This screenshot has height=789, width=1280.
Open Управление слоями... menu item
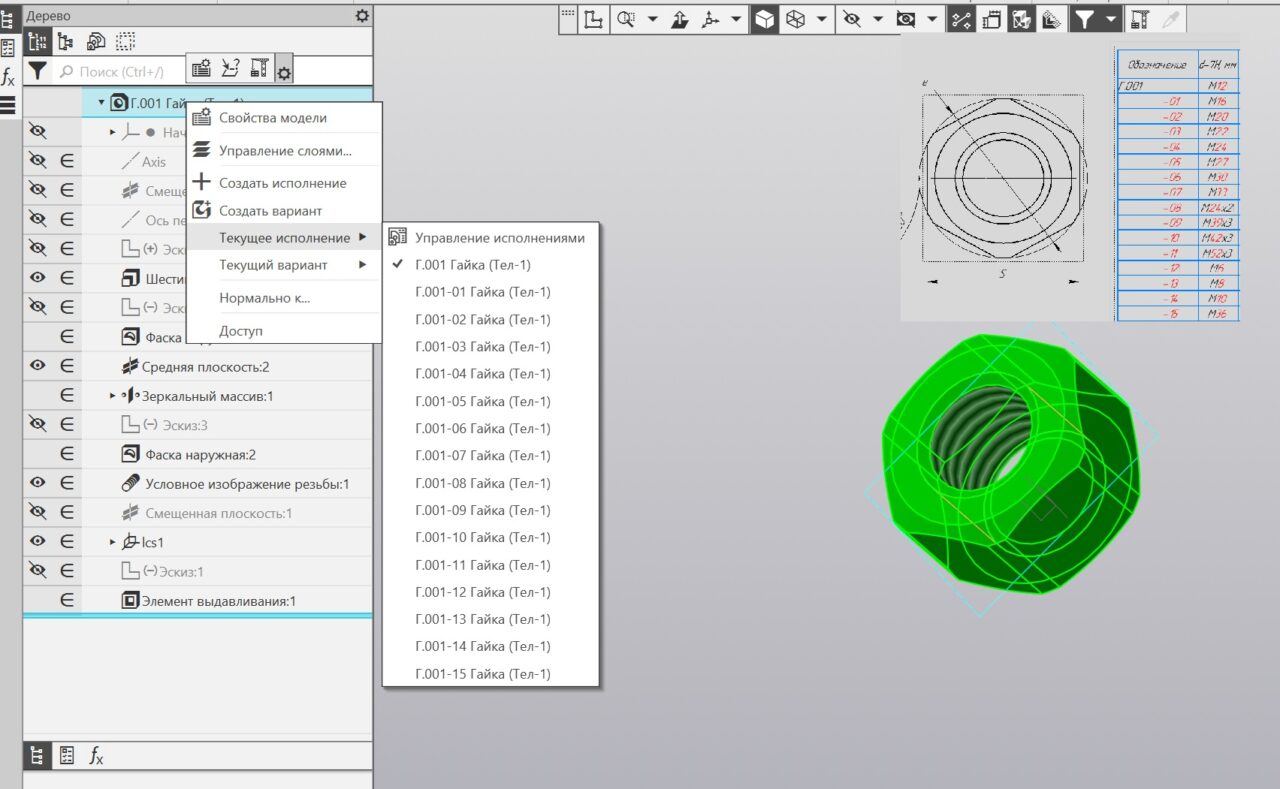[x=284, y=151]
